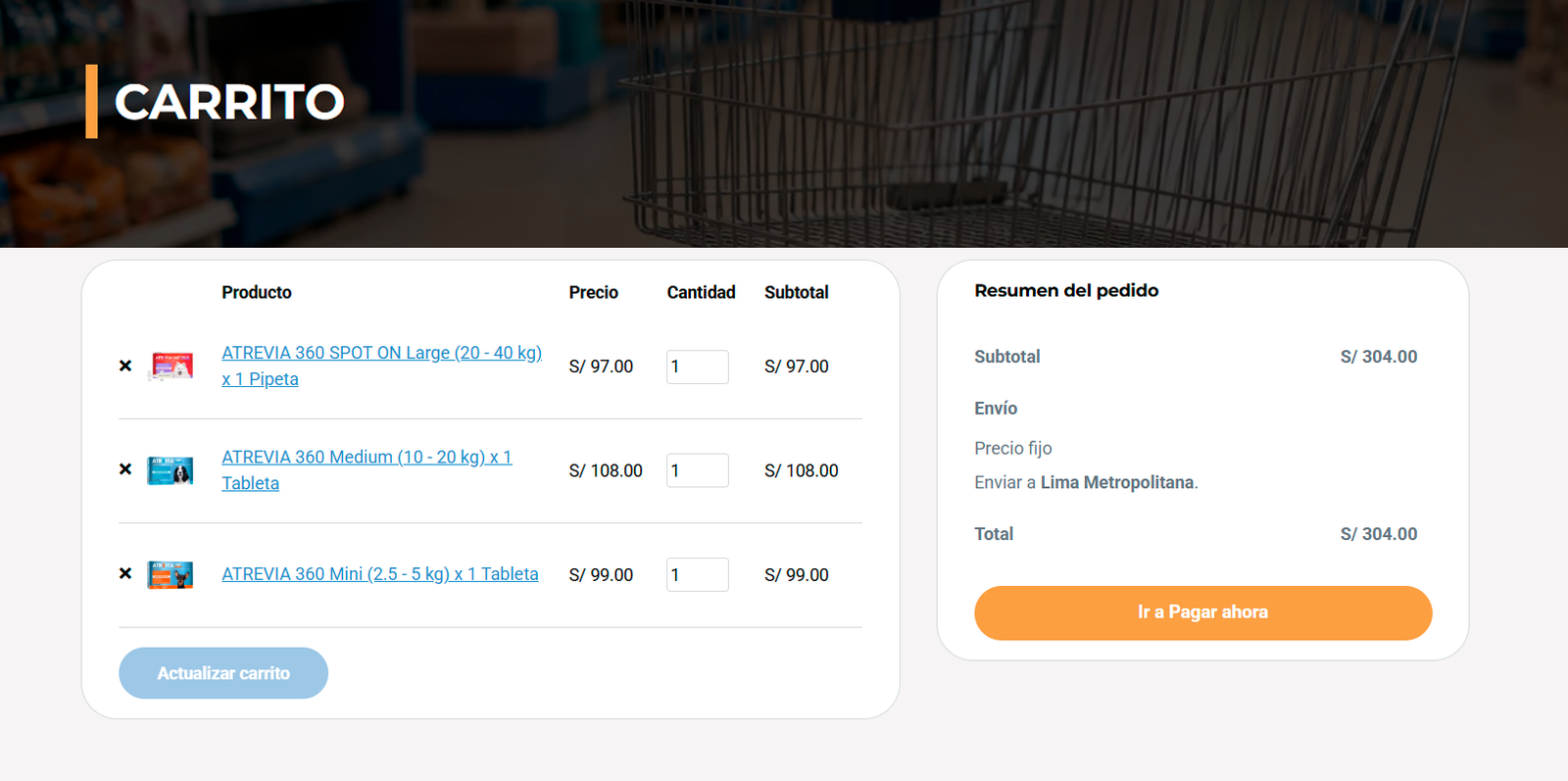Screen dimensions: 1568x781
Task: Select the Cantidad column header
Action: click(x=702, y=292)
